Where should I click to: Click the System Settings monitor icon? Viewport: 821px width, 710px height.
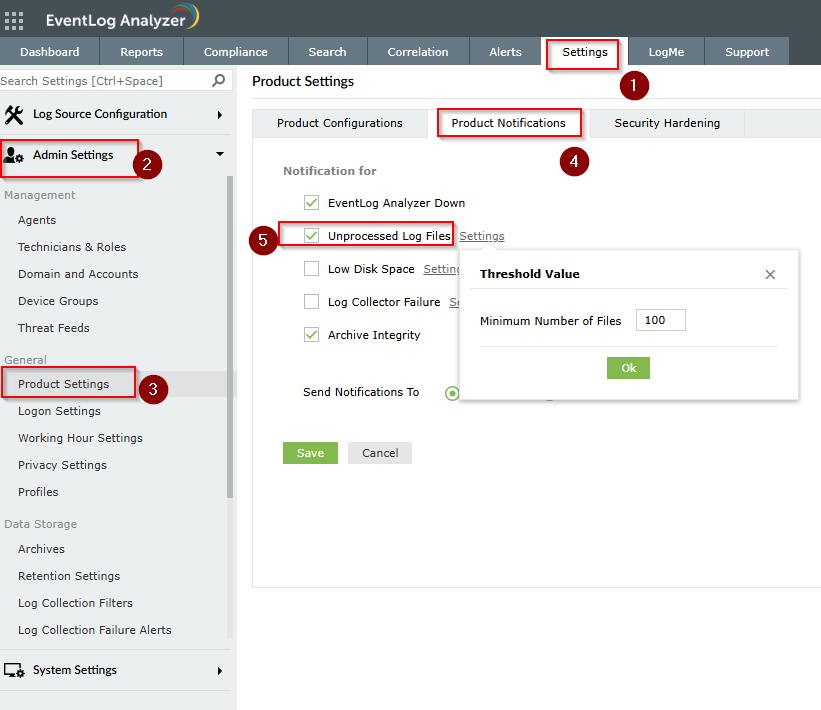click(14, 670)
